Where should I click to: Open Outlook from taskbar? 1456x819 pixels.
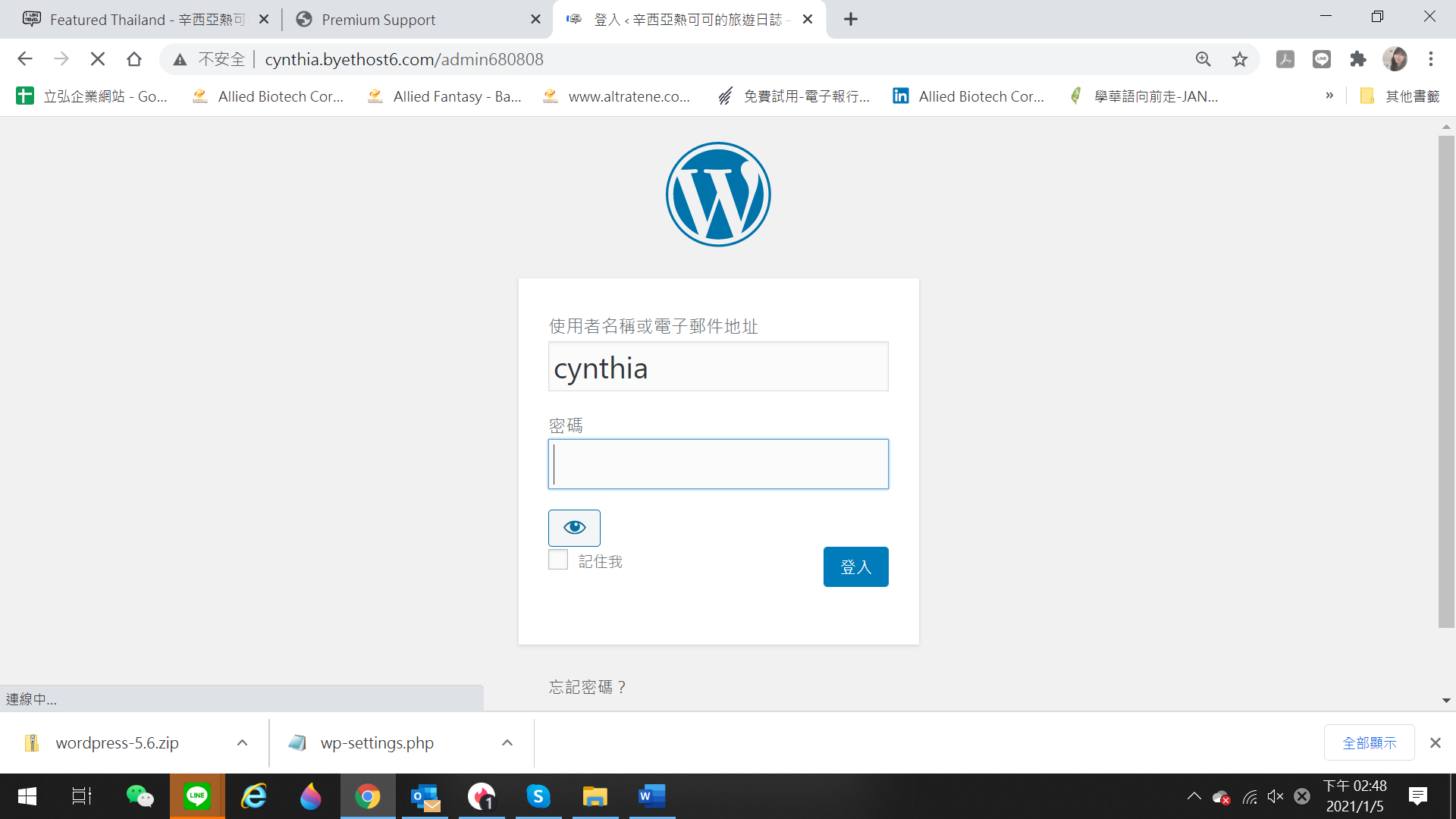pyautogui.click(x=425, y=796)
